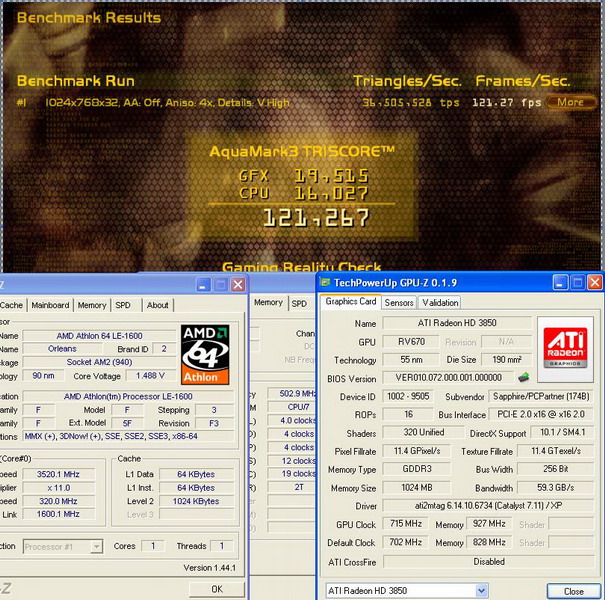Click the Orleans code name value
The image size is (605, 600).
point(62,349)
